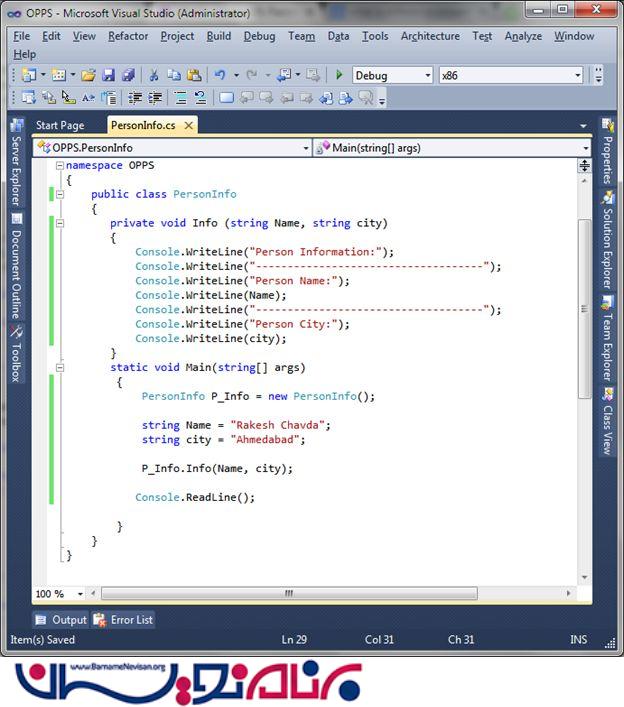Collapse the Main method outline region
Screen dimensions: 624x707
tap(60, 368)
